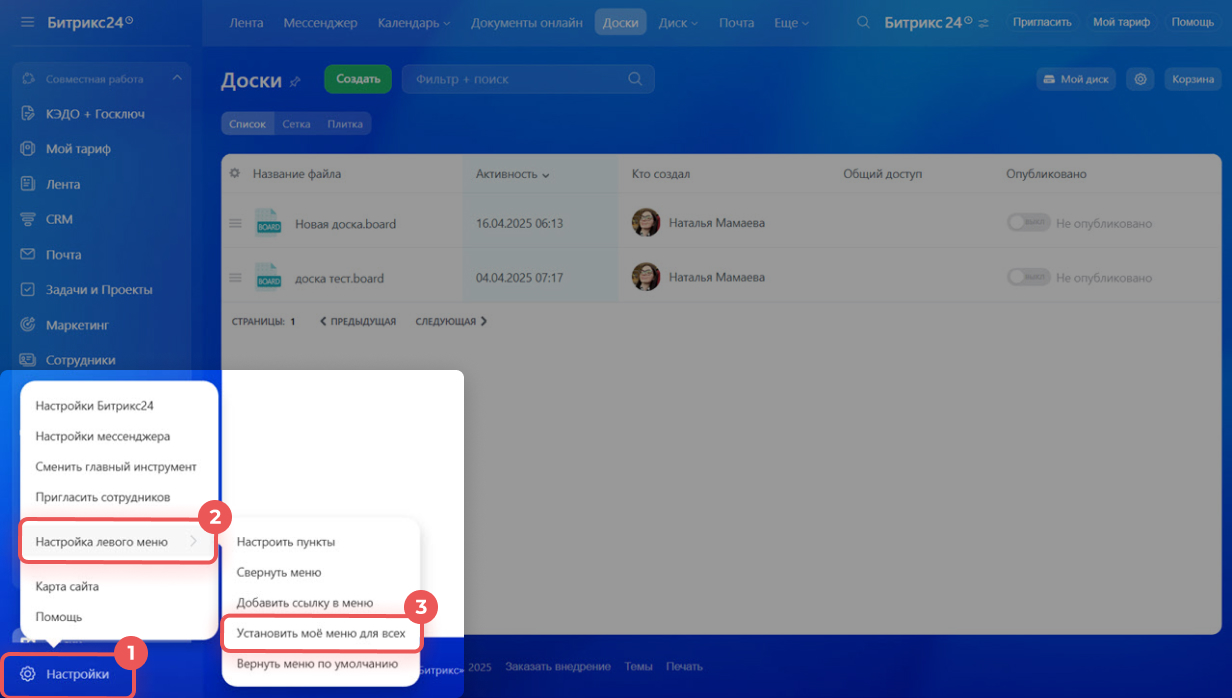Choose Сменить главный инструмент
Image resolution: width=1232 pixels, height=698 pixels.
point(118,466)
